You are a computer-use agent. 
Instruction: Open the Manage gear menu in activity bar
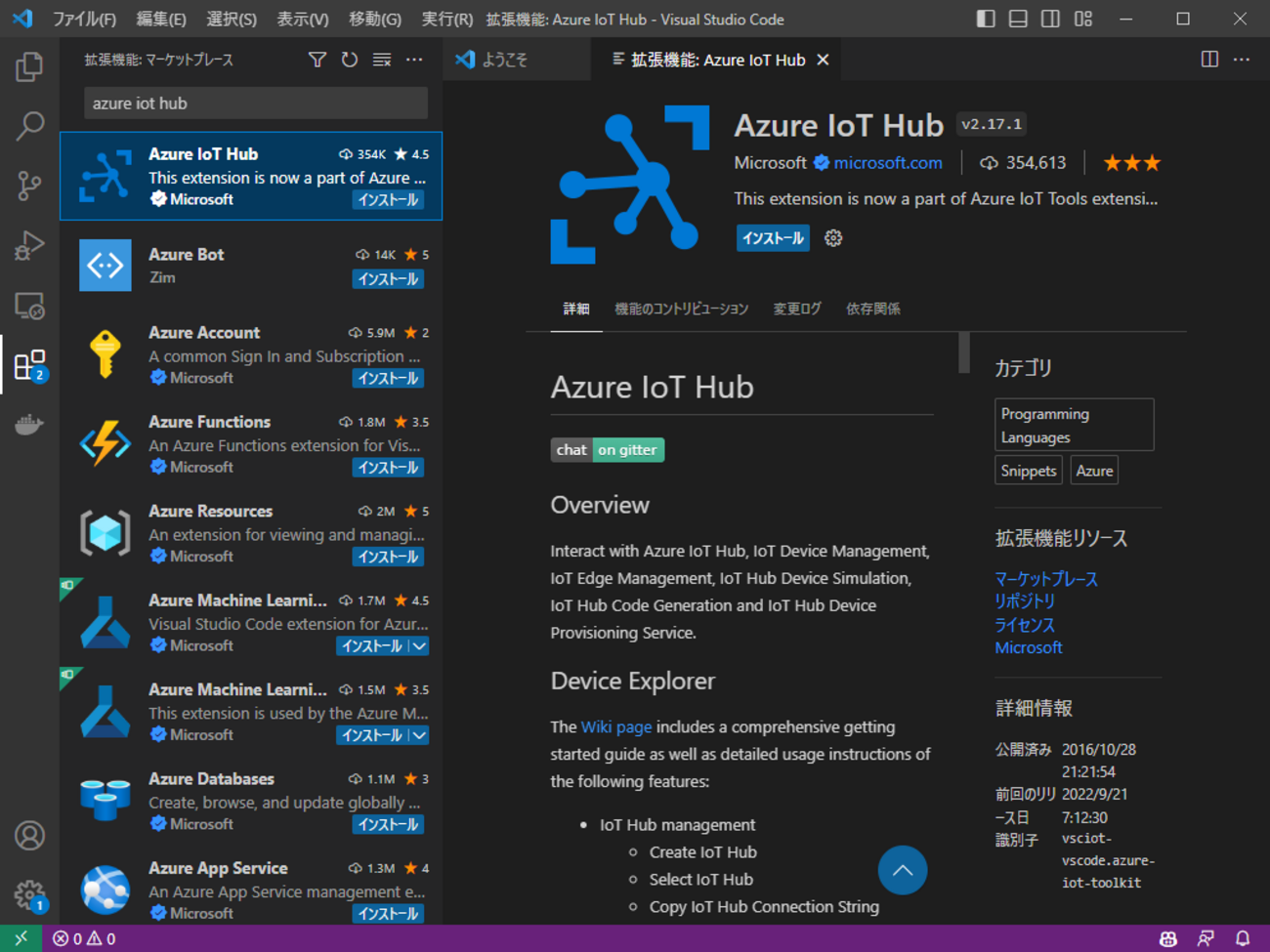29,893
